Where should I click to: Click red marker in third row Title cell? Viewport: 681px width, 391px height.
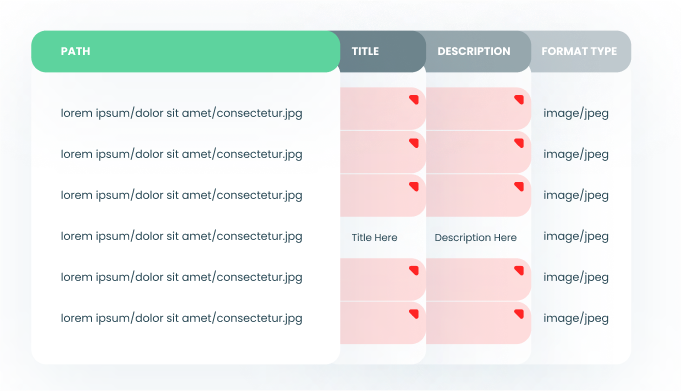coord(414,187)
